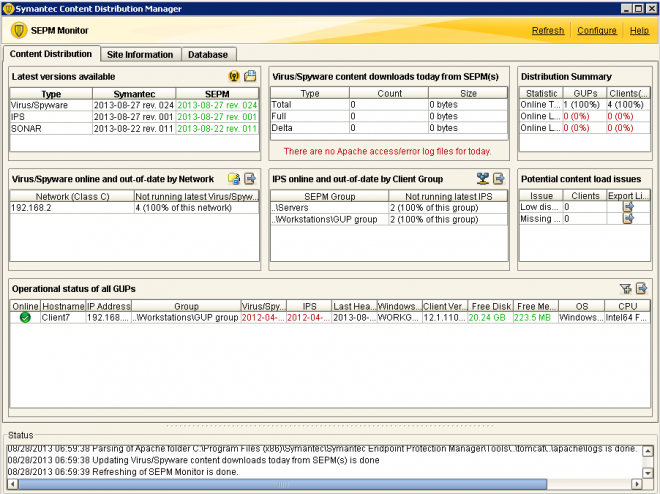Click the Issue column header

[541, 196]
